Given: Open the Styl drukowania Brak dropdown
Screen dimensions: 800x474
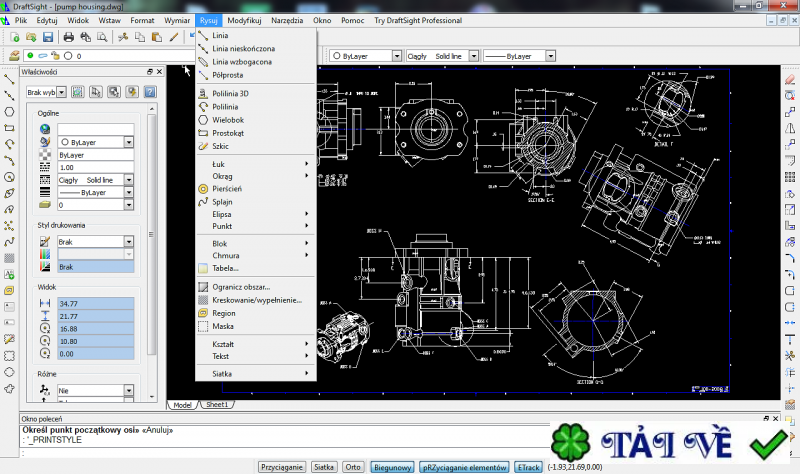Looking at the screenshot, I should [x=129, y=241].
